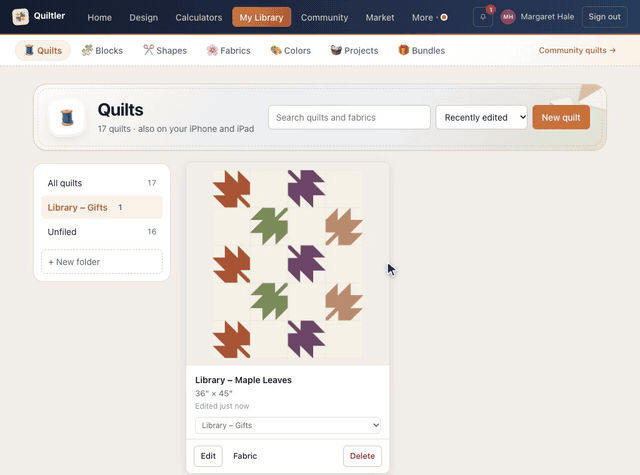The height and width of the screenshot is (475, 640).
Task: Select the Library – Gifts folder in the sidebar
Action: click(102, 207)
